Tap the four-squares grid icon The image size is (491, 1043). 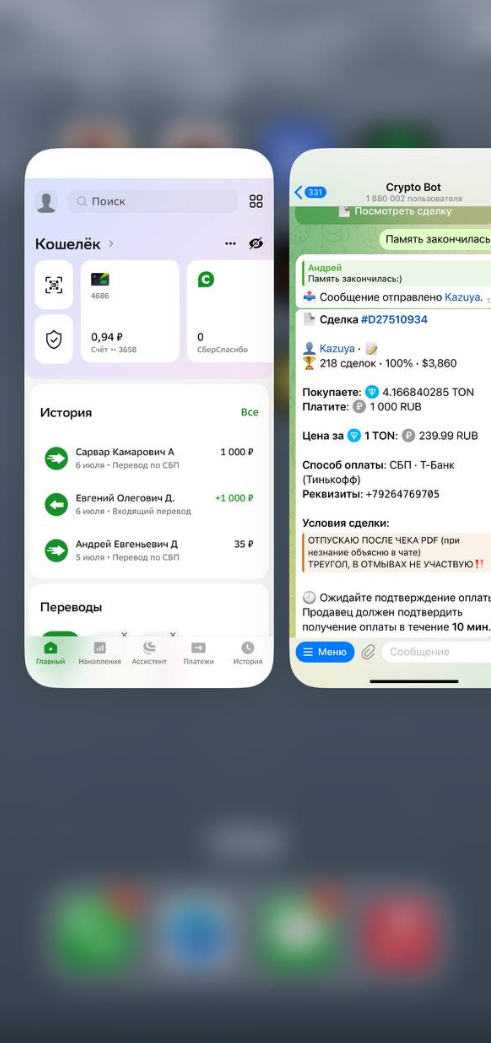[x=256, y=202]
